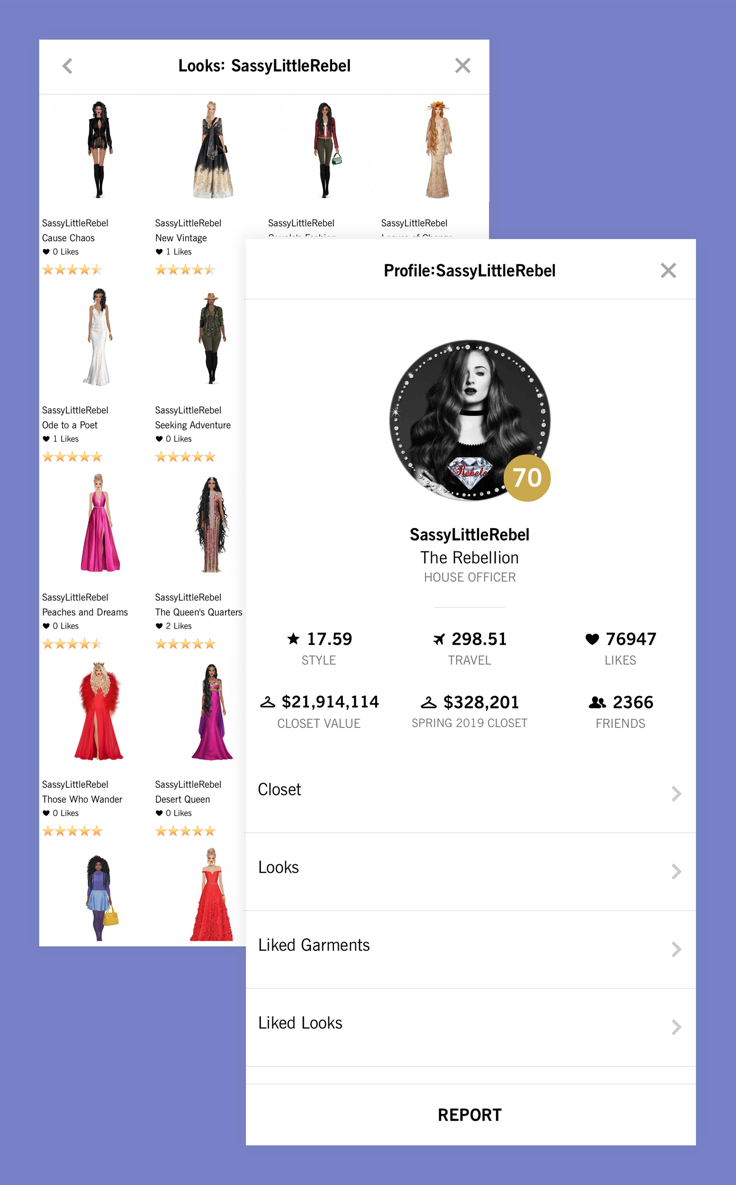Tap the star icon next to 17.59 style

click(x=293, y=639)
